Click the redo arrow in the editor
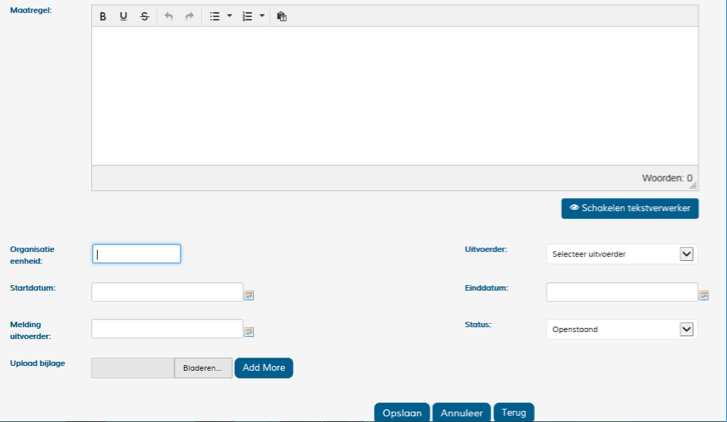This screenshot has width=727, height=422. click(x=190, y=16)
